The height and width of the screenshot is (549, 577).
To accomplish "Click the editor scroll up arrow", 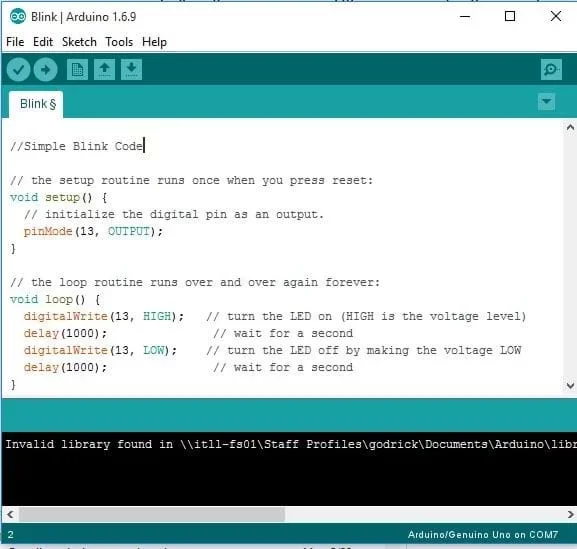I will pyautogui.click(x=570, y=128).
